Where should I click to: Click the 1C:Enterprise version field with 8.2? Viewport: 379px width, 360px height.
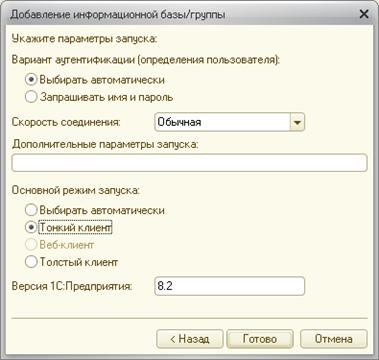[x=230, y=286]
